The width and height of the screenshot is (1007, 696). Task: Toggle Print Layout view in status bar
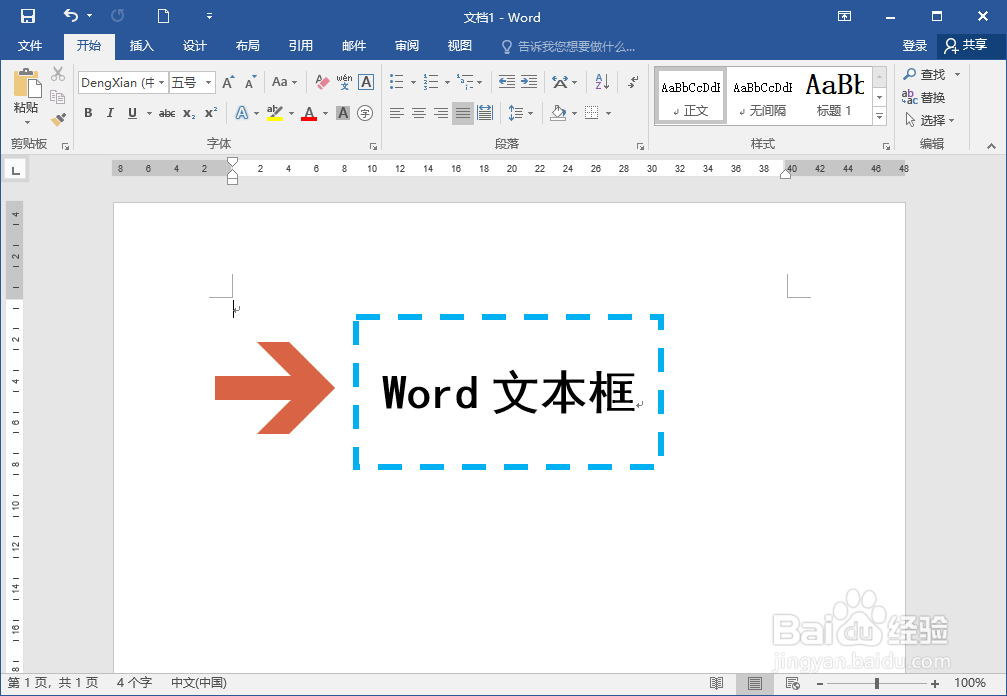pyautogui.click(x=755, y=683)
